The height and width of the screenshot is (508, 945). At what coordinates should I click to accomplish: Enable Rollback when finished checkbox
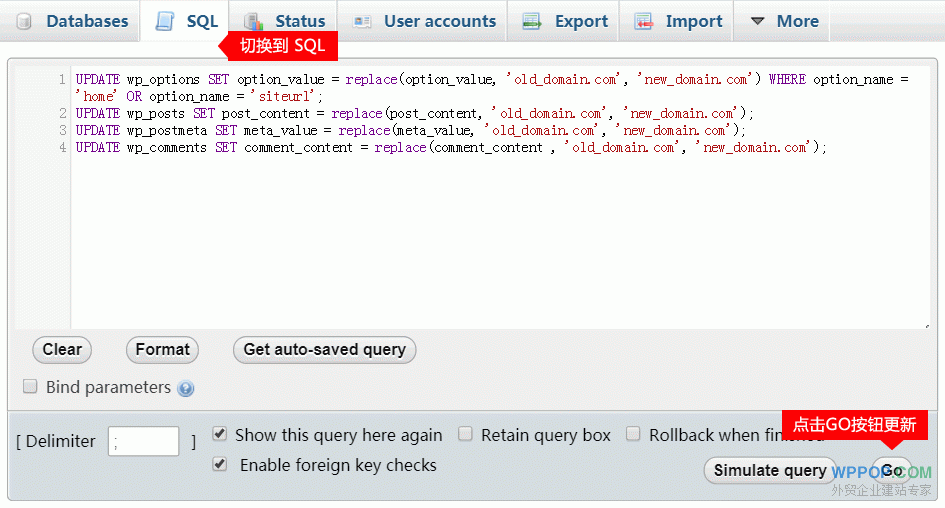633,434
